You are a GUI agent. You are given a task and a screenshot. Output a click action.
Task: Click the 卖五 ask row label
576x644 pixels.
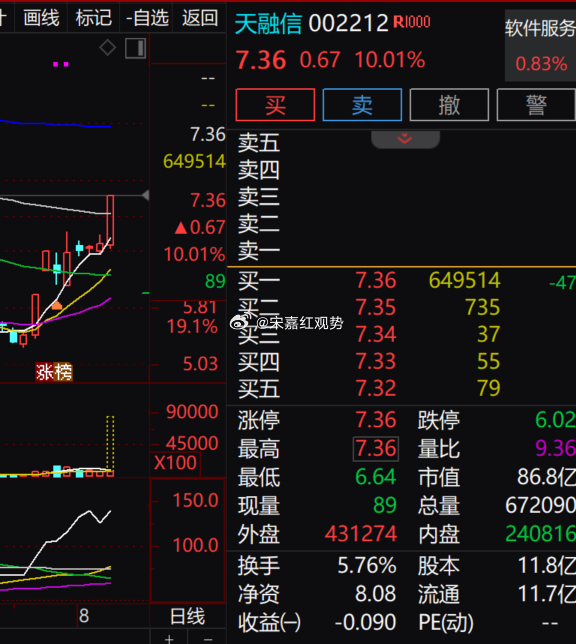click(259, 143)
